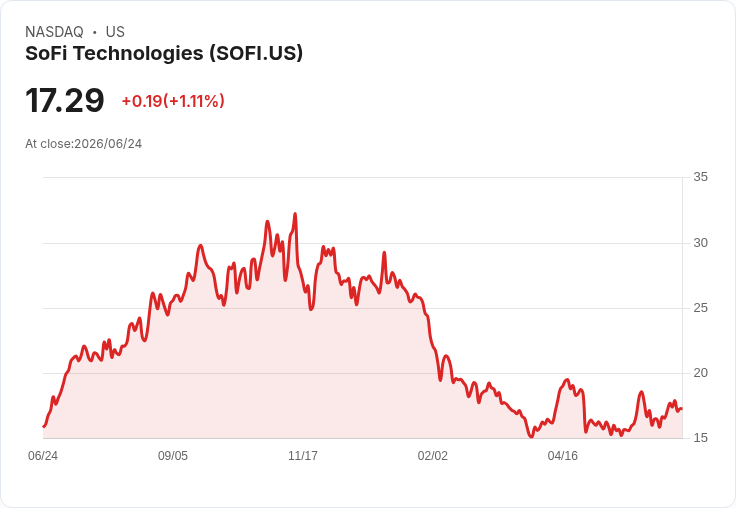Viewport: 736px width, 508px height.
Task: Click the lowest dip near the 15 gridline
Action: point(531,436)
